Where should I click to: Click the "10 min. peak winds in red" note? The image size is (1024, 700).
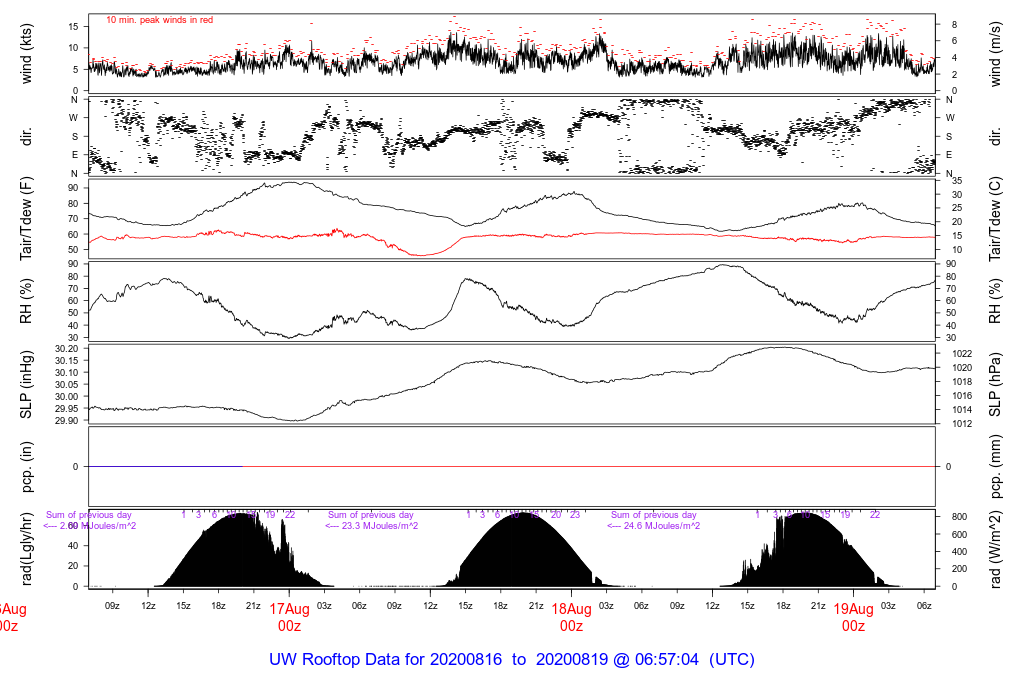click(159, 20)
